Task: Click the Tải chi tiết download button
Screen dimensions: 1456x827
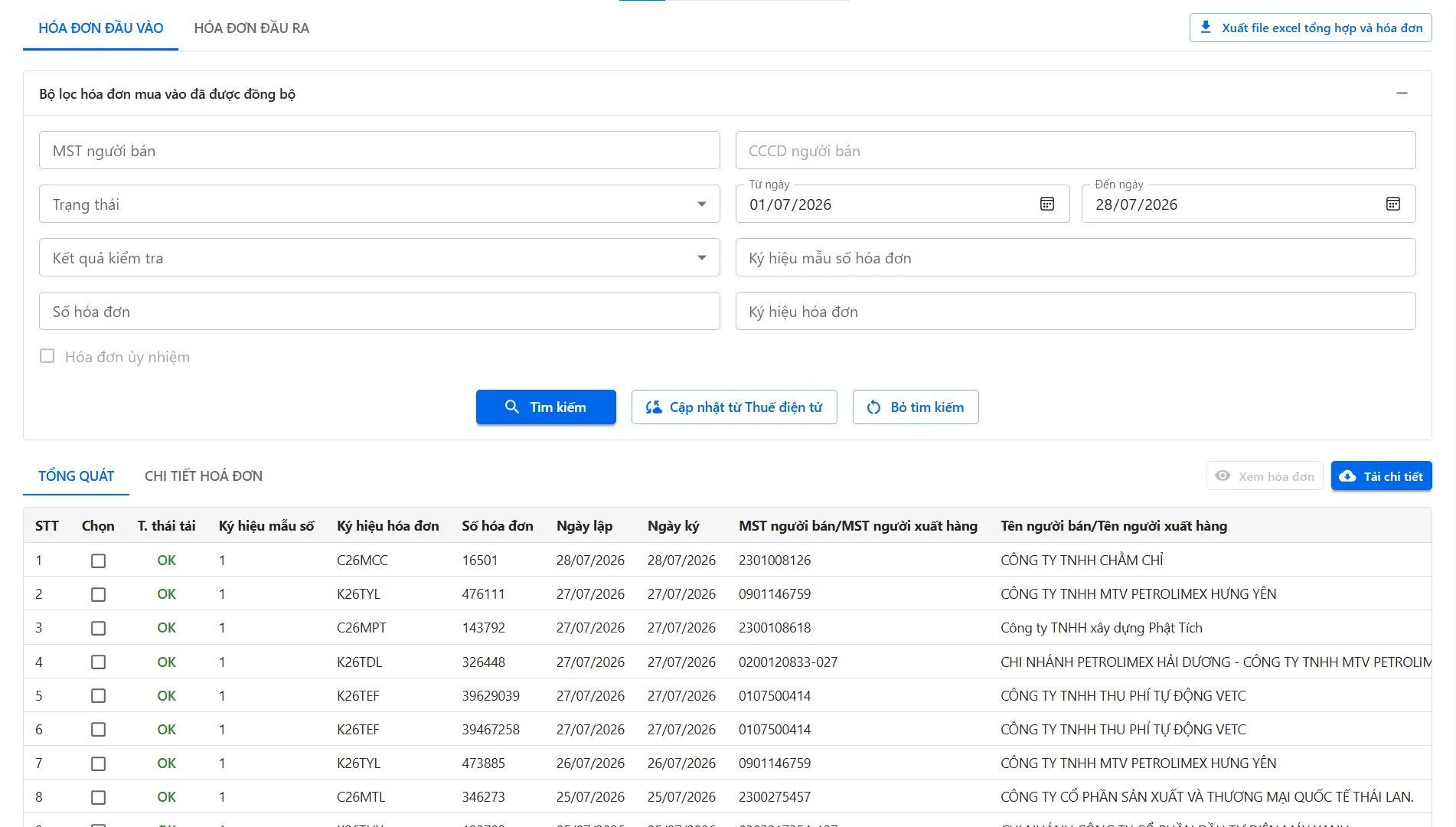Action: pos(1382,476)
